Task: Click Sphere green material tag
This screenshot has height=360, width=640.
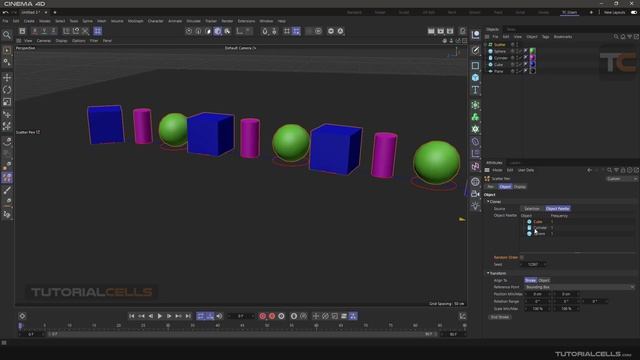Action: 532,51
